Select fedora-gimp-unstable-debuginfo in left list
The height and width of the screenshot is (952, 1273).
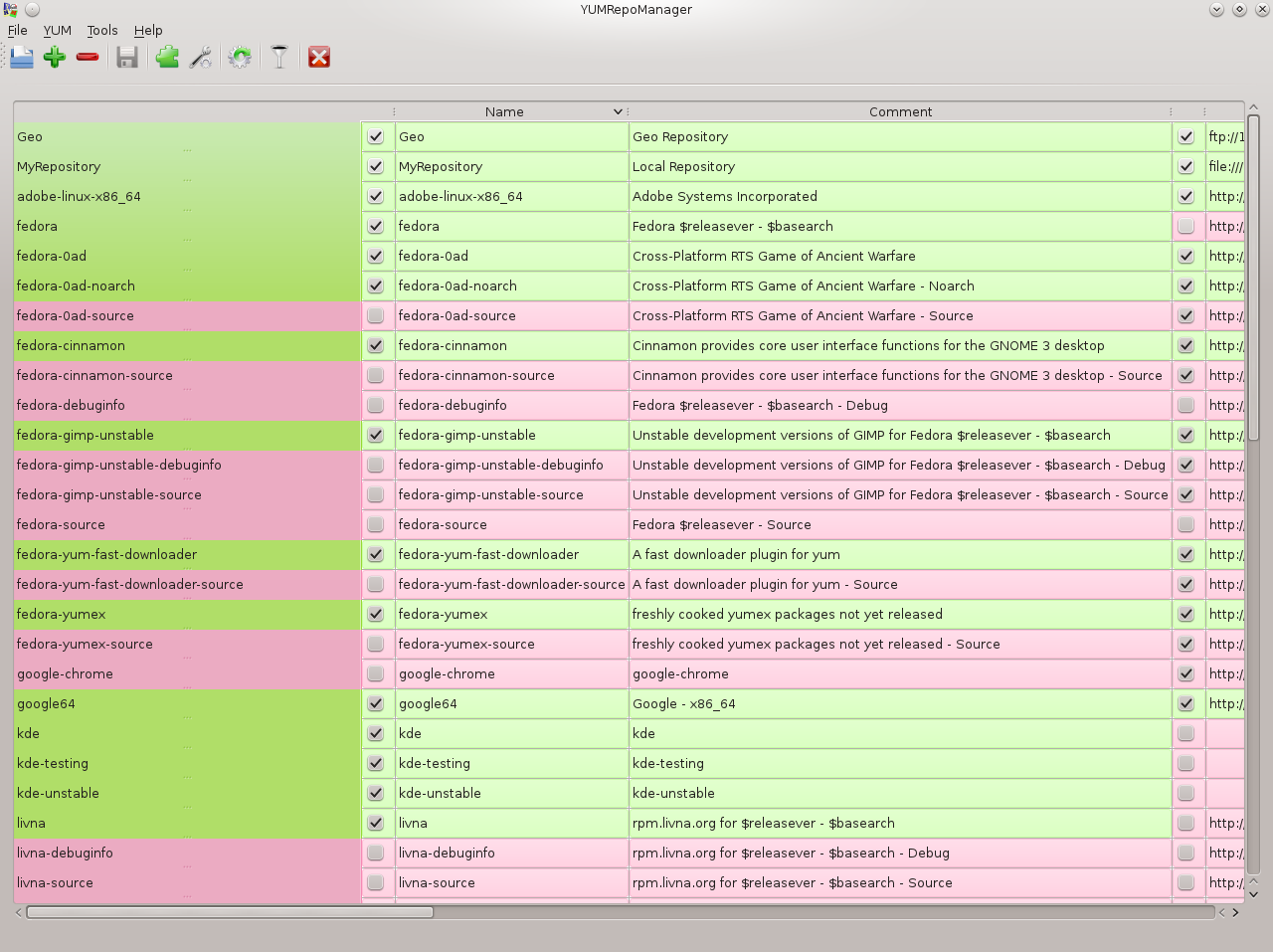(x=187, y=465)
